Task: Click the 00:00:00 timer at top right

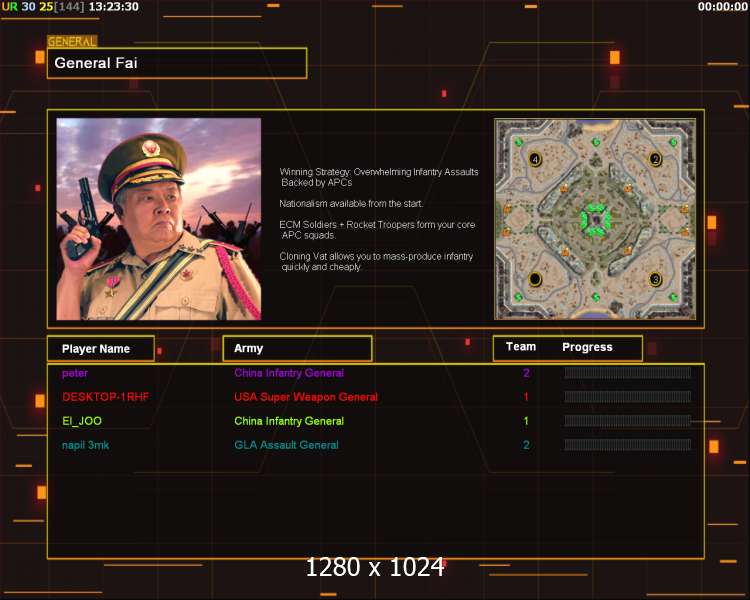Action: 722,7
